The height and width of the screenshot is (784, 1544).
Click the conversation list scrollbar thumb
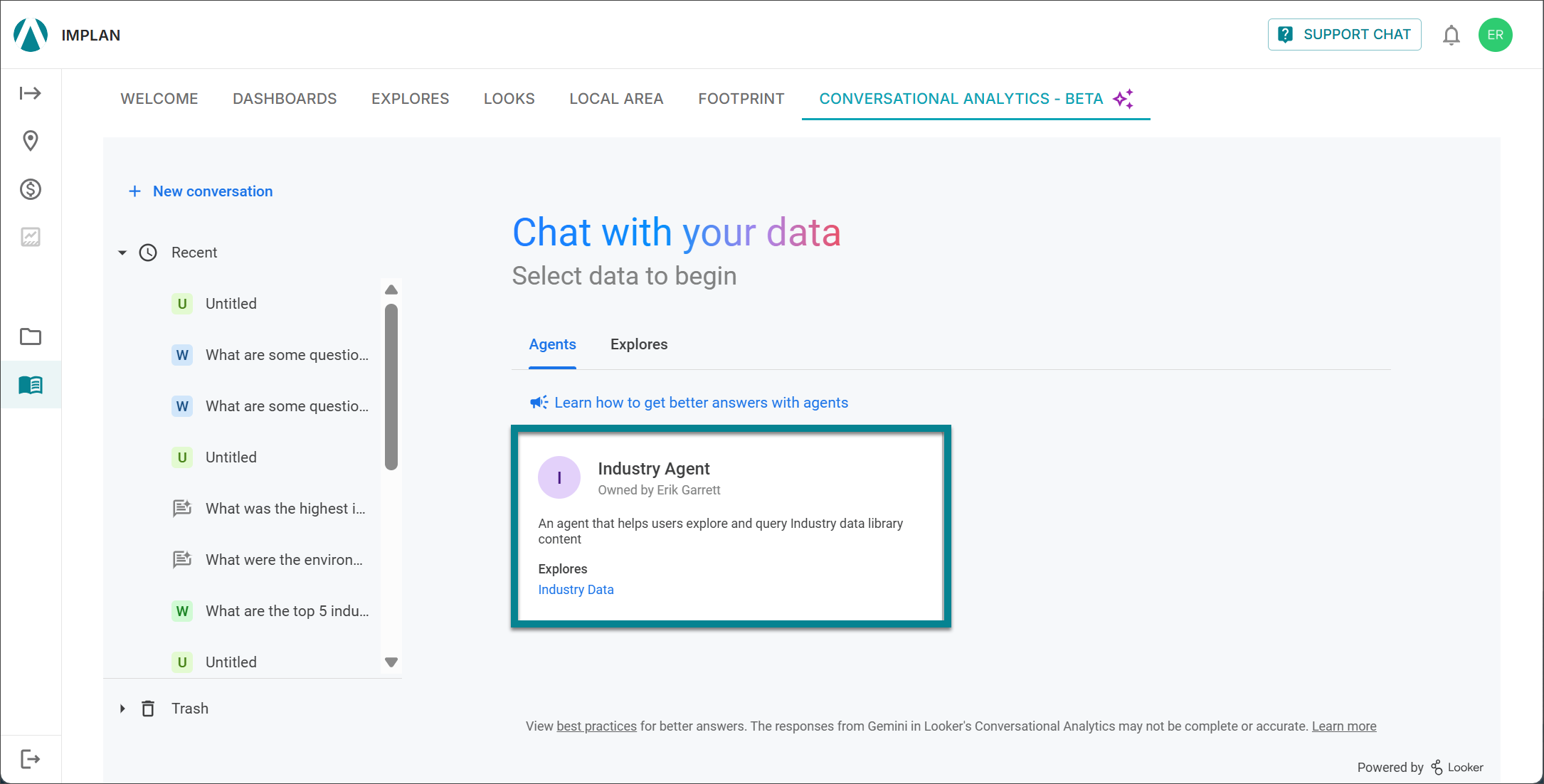click(x=391, y=387)
